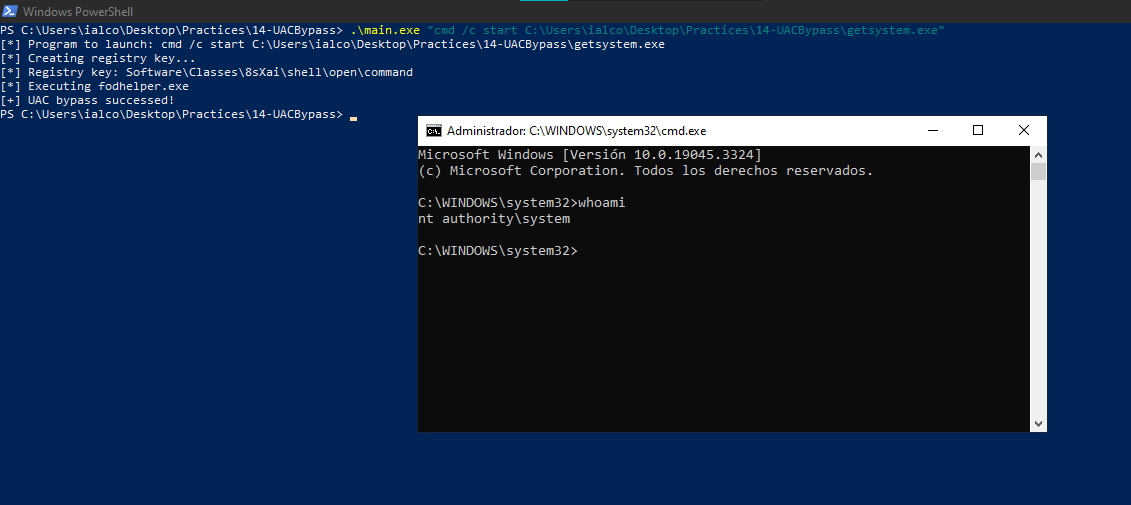The image size is (1131, 505).
Task: Minimize the Administrador cmd.exe window
Action: coord(933,131)
